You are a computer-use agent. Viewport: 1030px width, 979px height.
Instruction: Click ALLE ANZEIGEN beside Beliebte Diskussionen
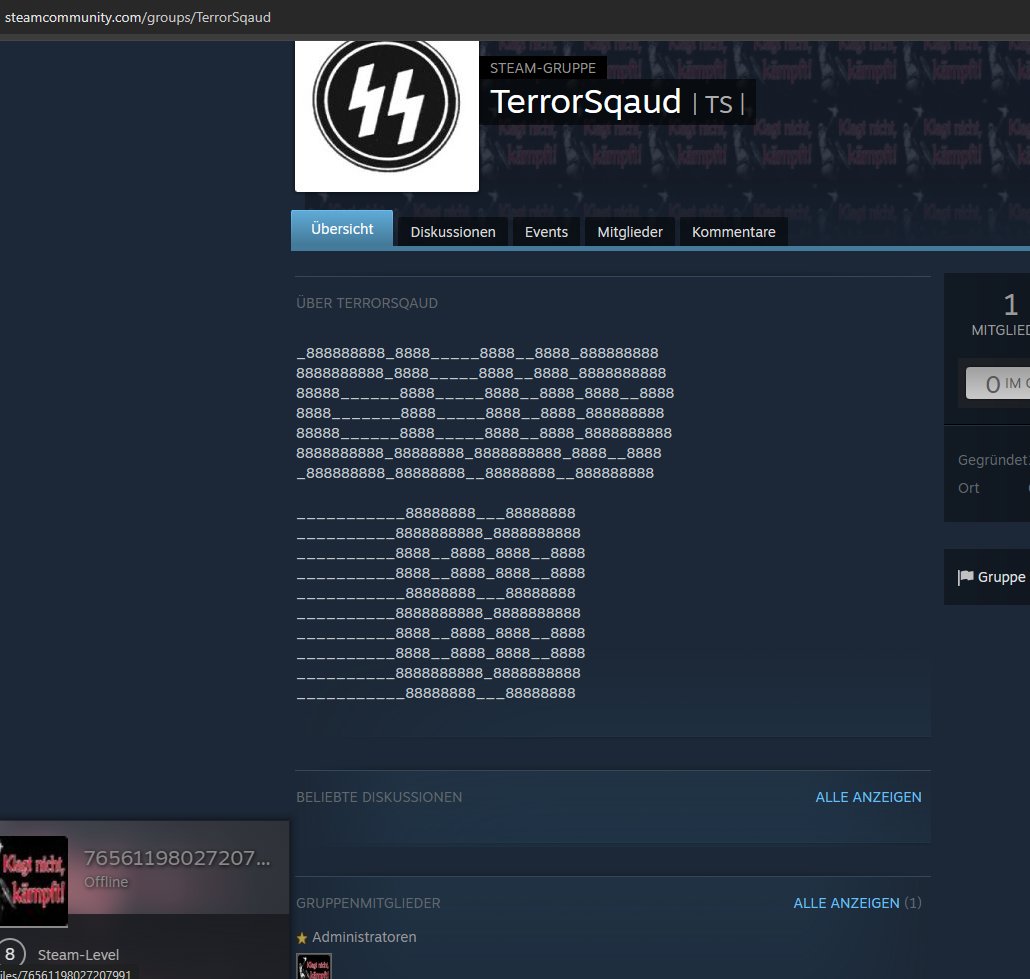(x=868, y=797)
